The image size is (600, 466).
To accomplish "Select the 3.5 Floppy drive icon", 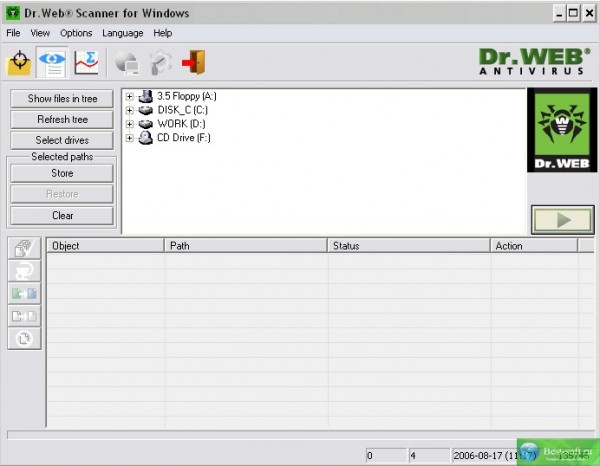I will point(145,96).
